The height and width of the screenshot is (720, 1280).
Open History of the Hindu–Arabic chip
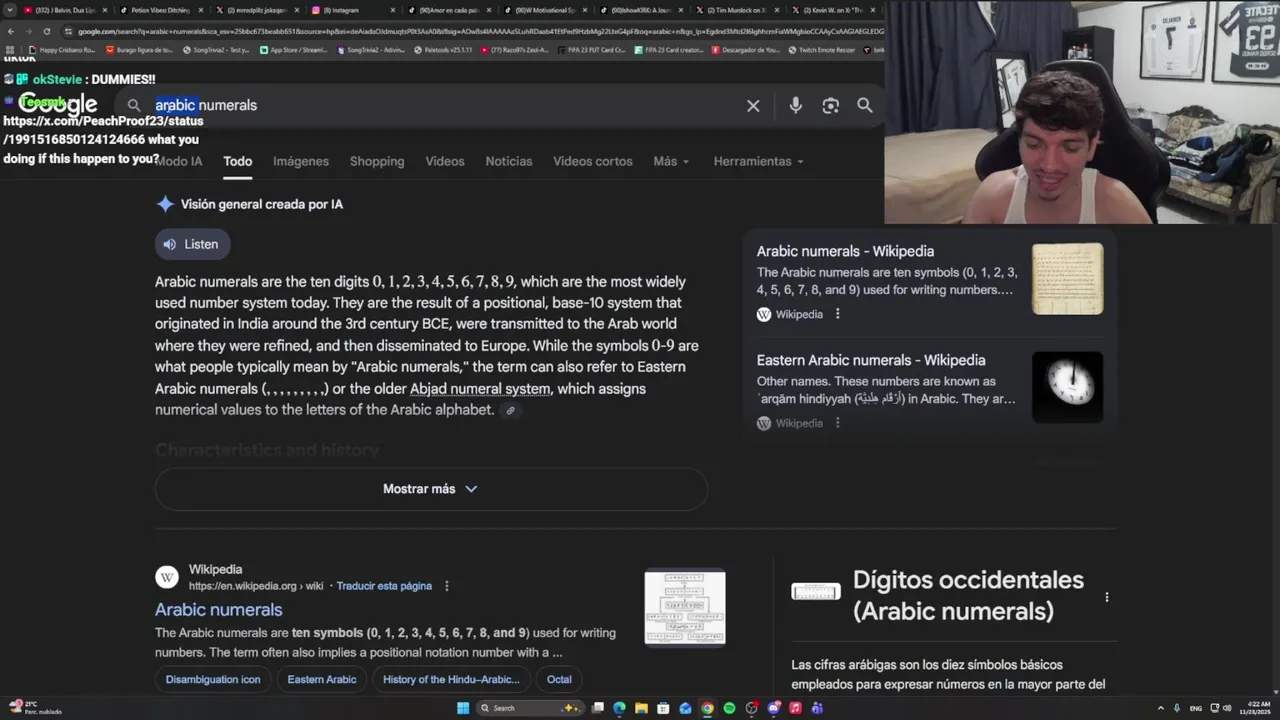pos(451,679)
